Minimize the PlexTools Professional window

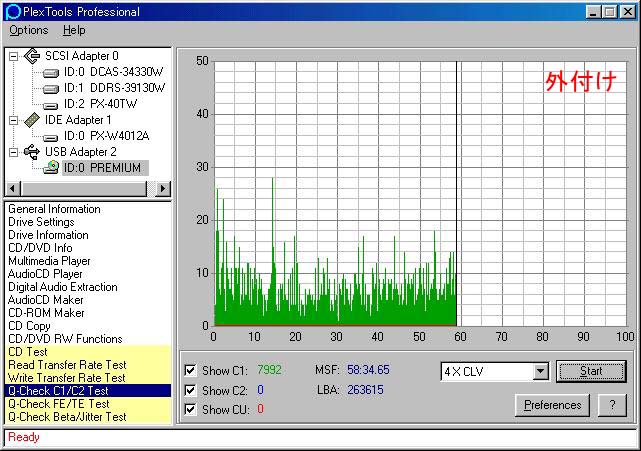coord(594,12)
